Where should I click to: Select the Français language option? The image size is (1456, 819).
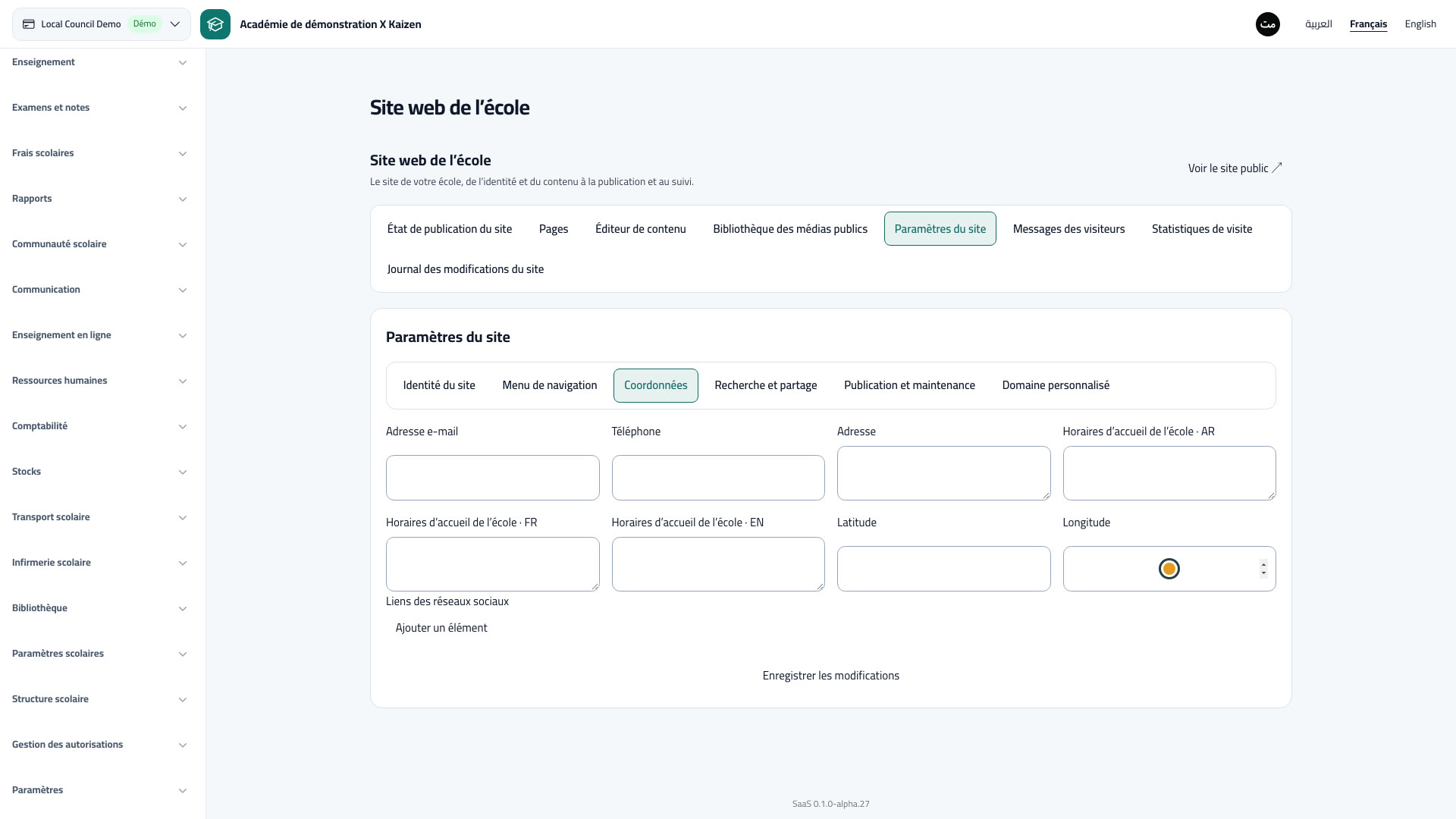point(1368,24)
